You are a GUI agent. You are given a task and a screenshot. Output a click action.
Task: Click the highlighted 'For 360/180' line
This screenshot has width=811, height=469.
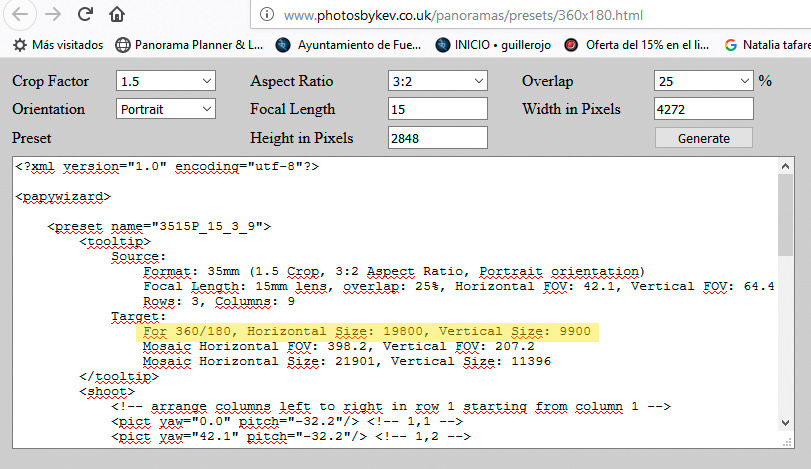(x=367, y=331)
